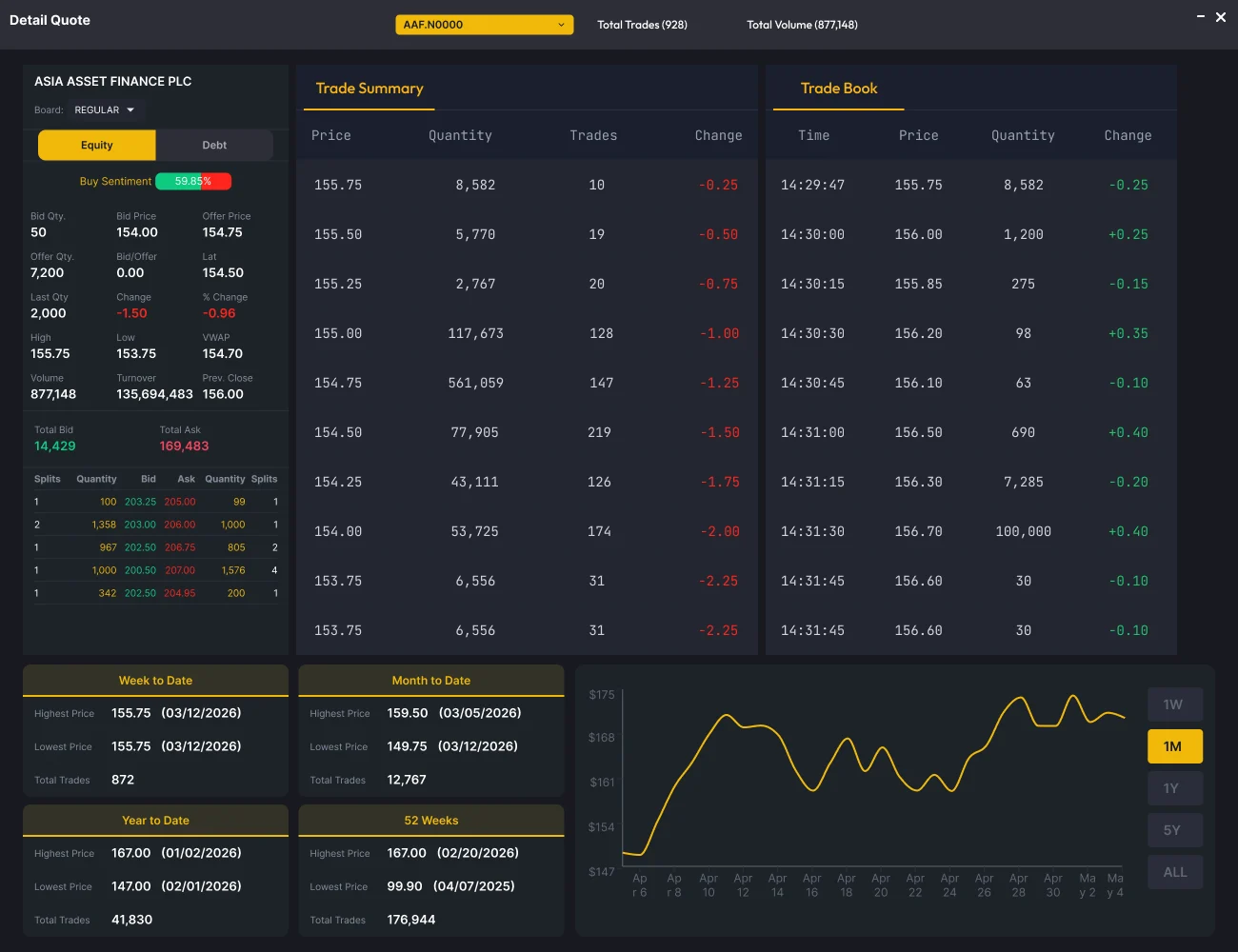Open the Trade Book tab
This screenshot has width=1238, height=952.
click(839, 89)
